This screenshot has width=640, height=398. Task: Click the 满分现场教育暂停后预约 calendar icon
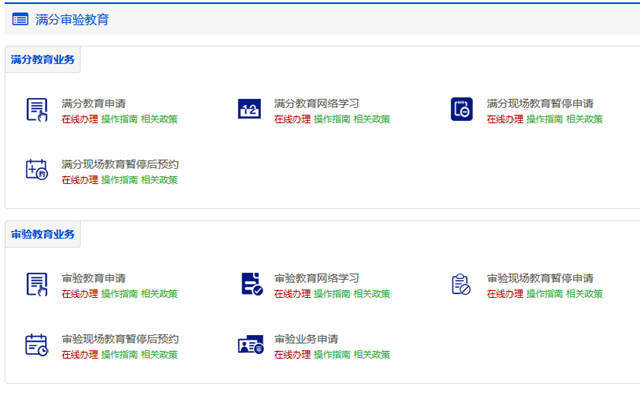click(37, 169)
